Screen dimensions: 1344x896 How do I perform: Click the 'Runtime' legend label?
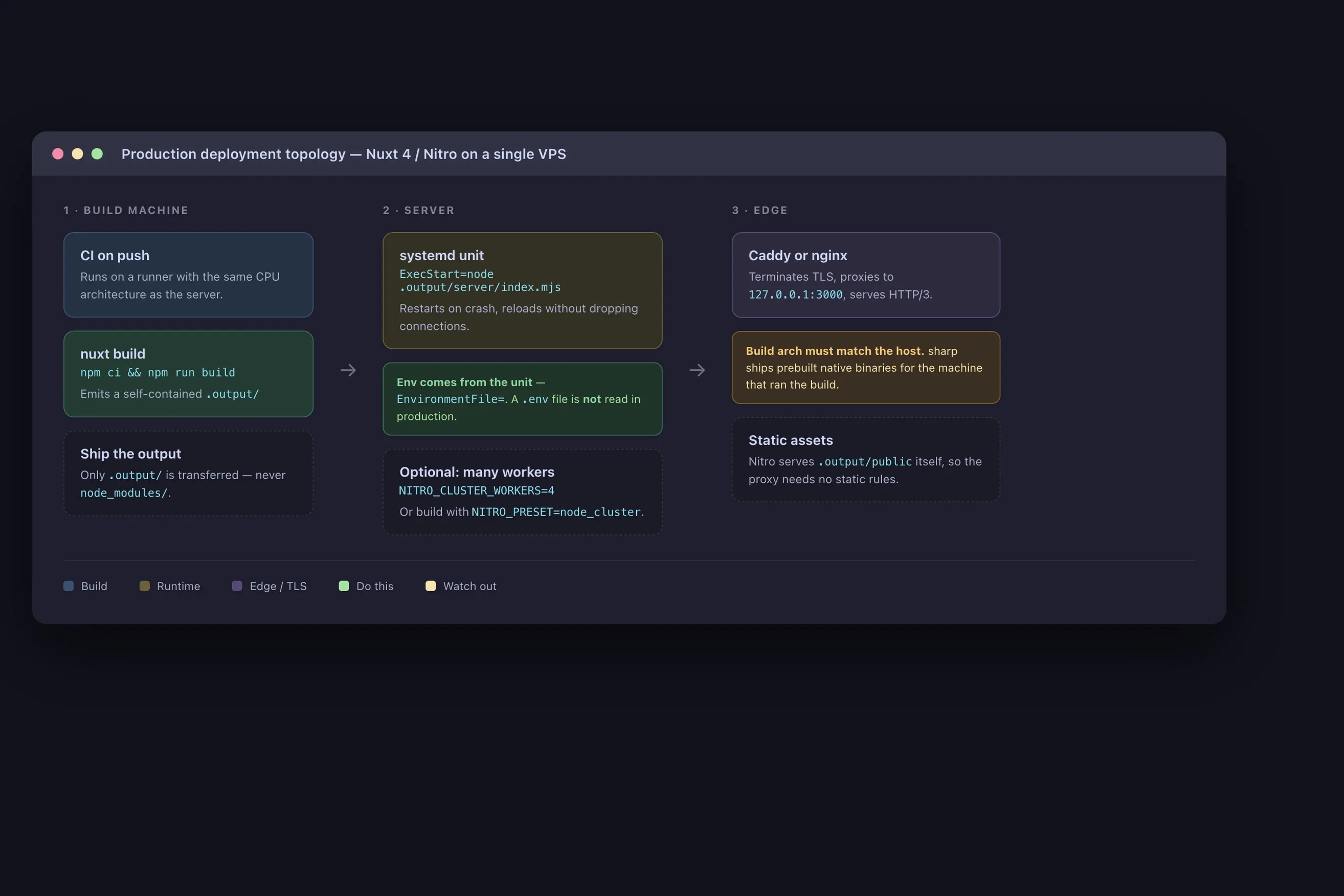click(x=178, y=586)
